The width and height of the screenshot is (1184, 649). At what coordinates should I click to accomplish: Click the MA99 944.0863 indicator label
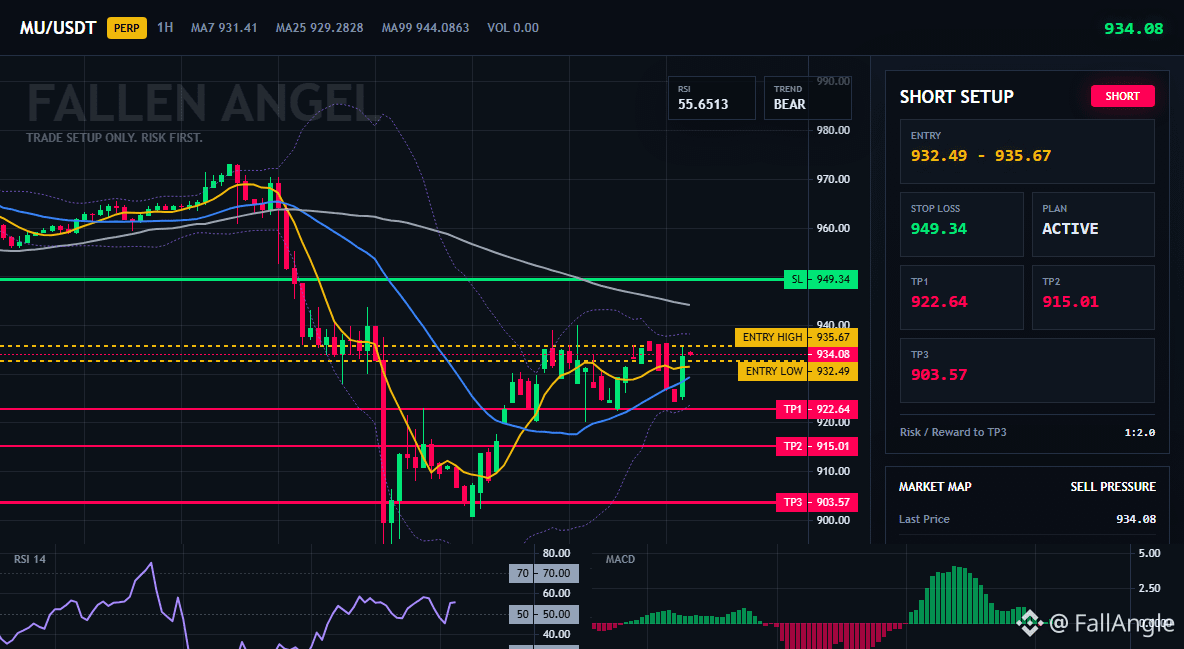425,28
